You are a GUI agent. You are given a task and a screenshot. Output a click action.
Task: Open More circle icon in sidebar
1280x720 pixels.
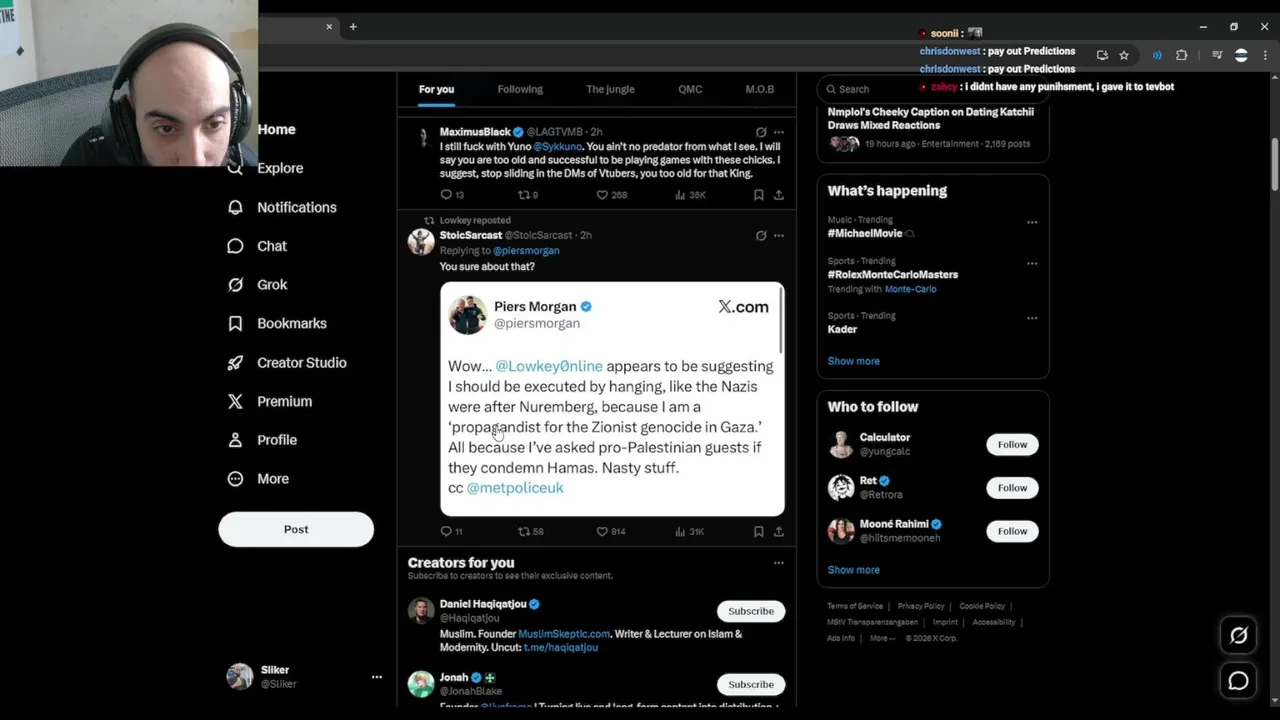[x=235, y=479]
